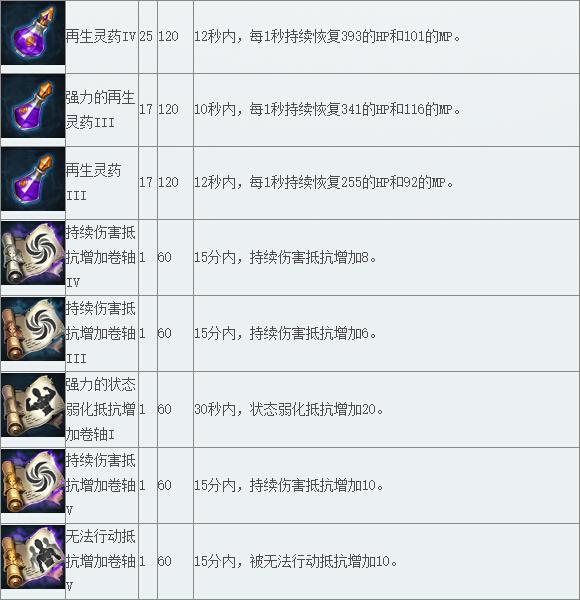The image size is (580, 600).
Task: Click the 持续伤害抵抗增加卷轴IV name text
Action: point(101,258)
